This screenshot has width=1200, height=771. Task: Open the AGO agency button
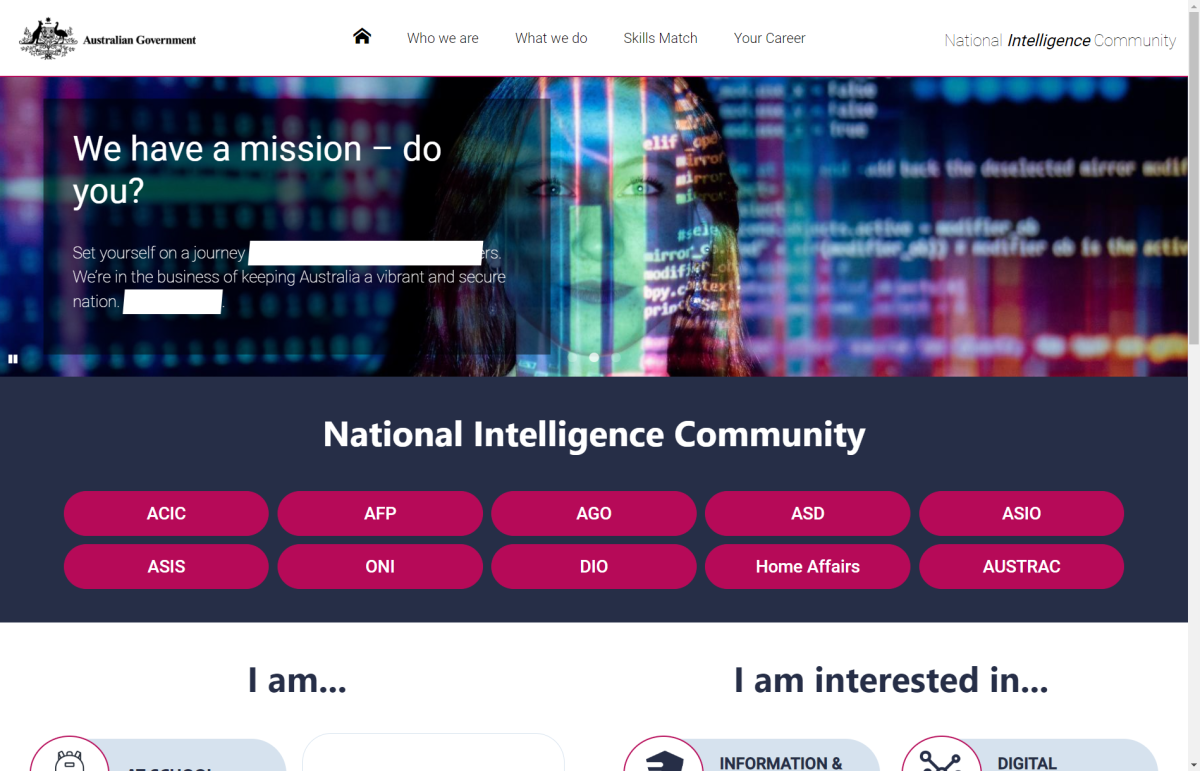click(x=594, y=513)
